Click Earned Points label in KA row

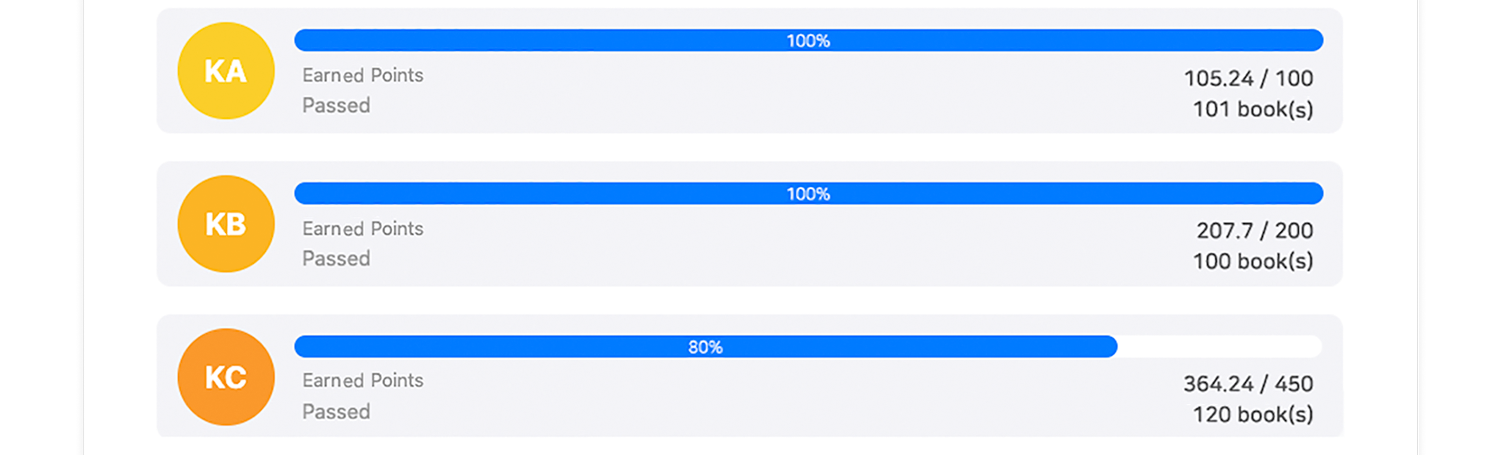click(x=363, y=75)
